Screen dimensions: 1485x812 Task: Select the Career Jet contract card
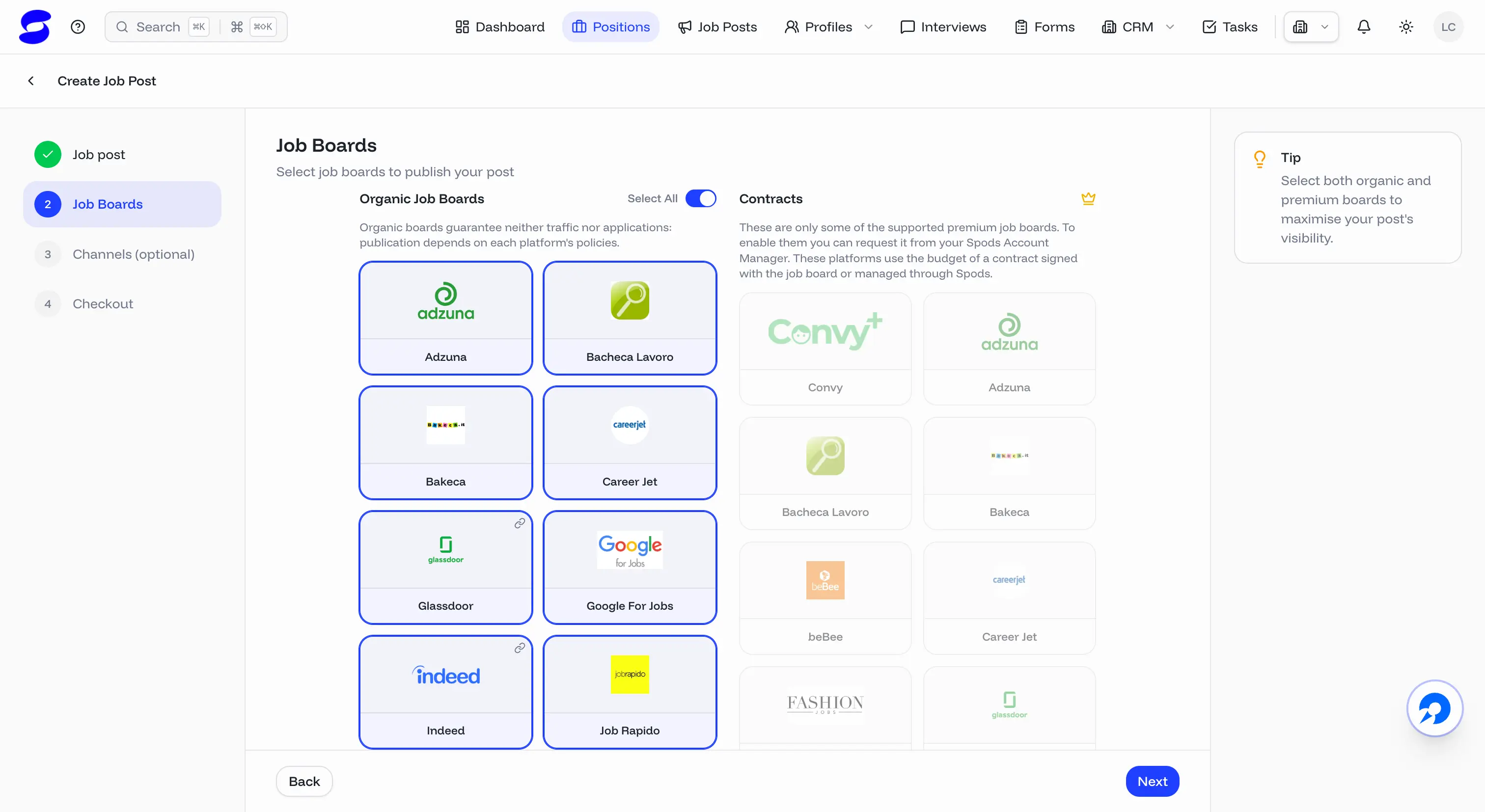[x=1009, y=598]
